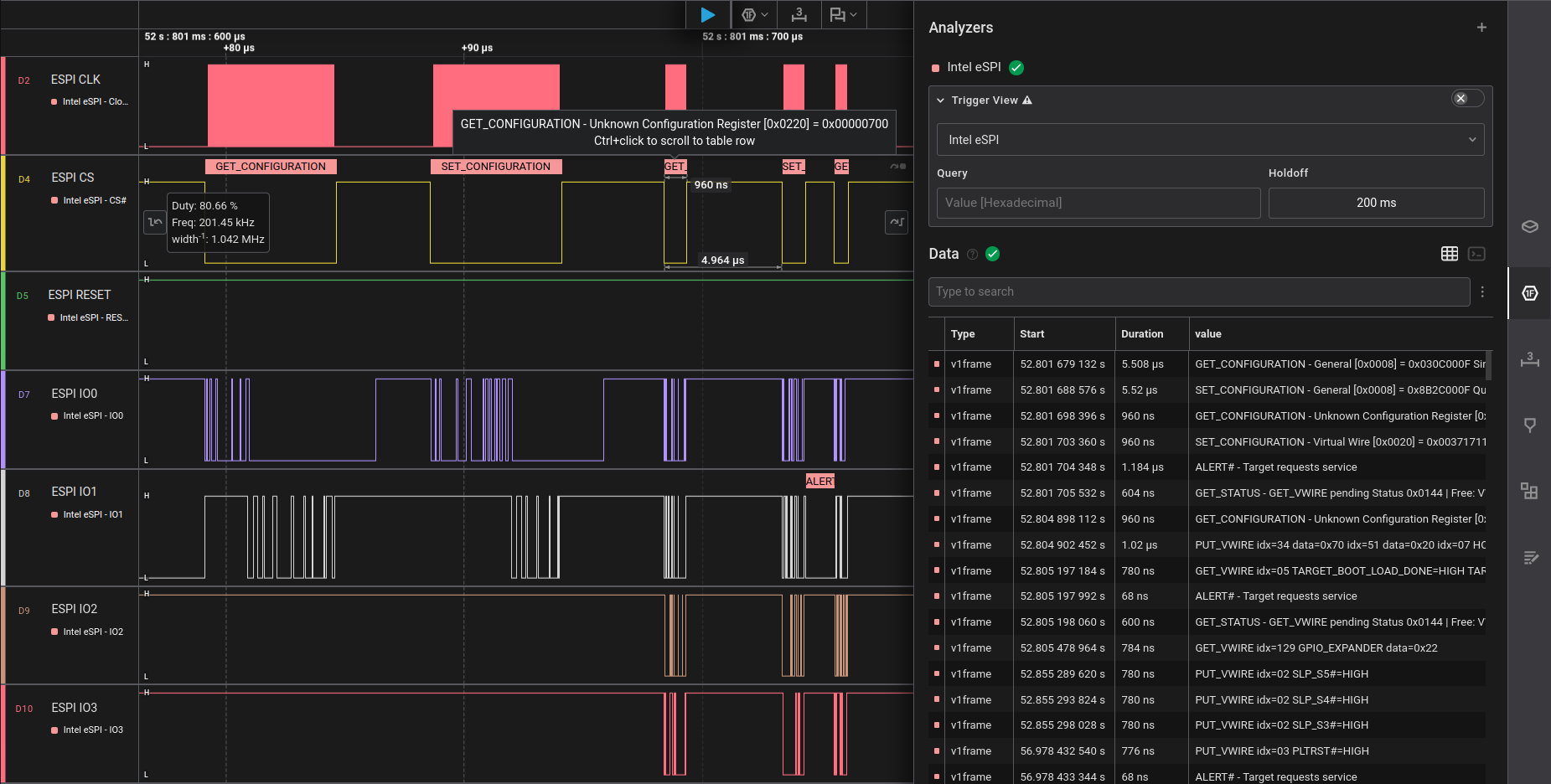Switch Data panel to table view

(1450, 254)
